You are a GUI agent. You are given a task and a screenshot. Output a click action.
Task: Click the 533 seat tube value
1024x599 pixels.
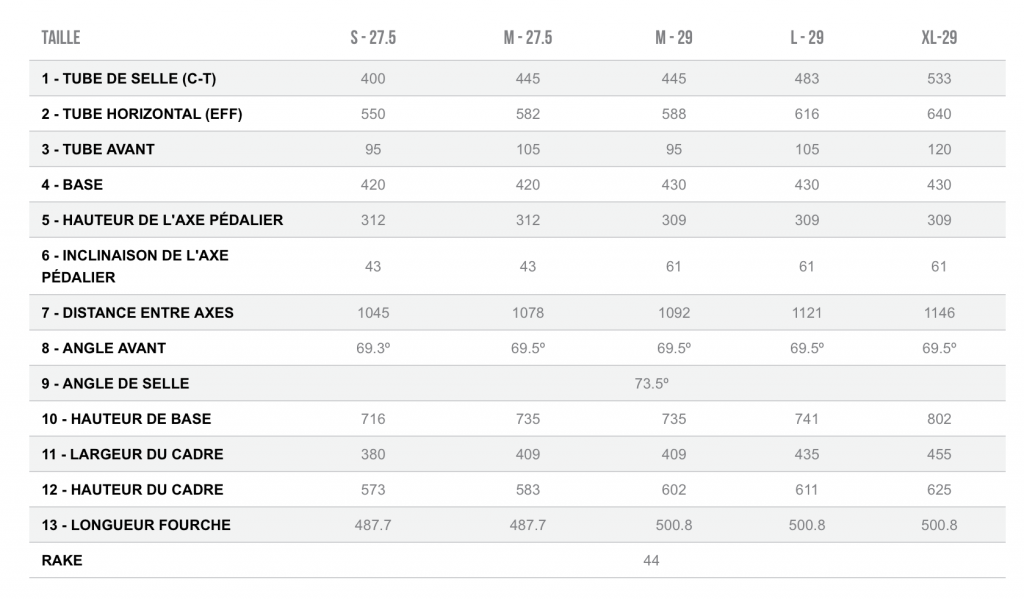939,78
